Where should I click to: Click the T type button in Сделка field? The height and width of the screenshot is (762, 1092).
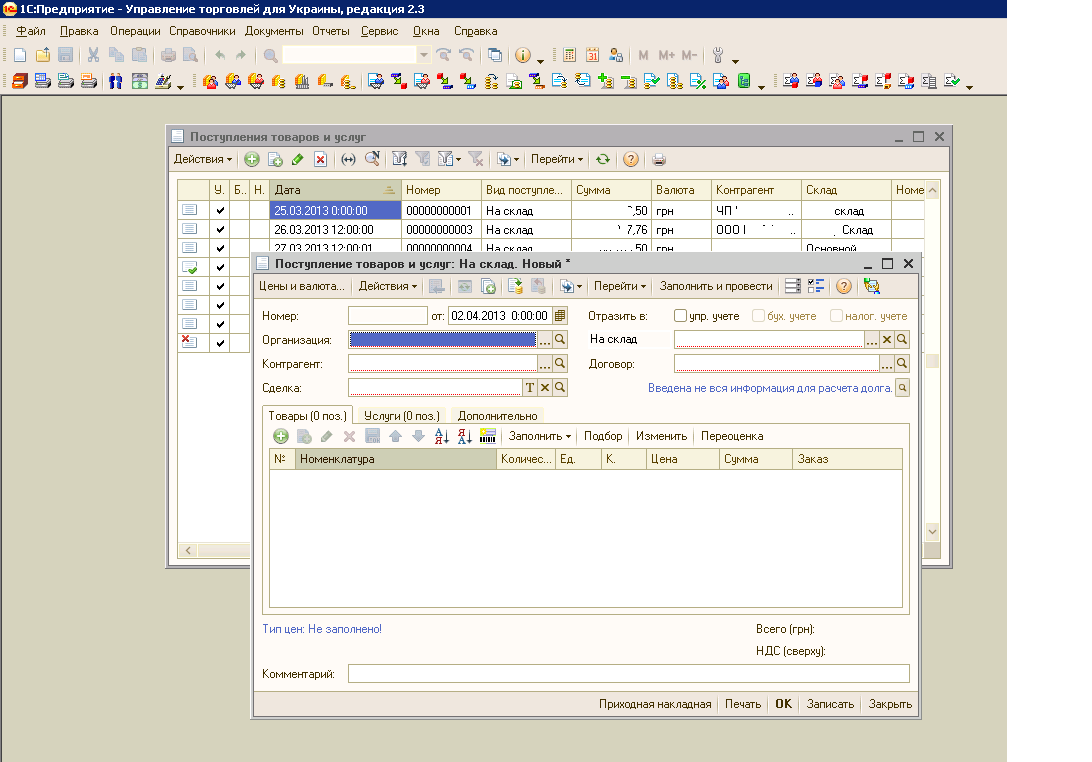[x=530, y=387]
